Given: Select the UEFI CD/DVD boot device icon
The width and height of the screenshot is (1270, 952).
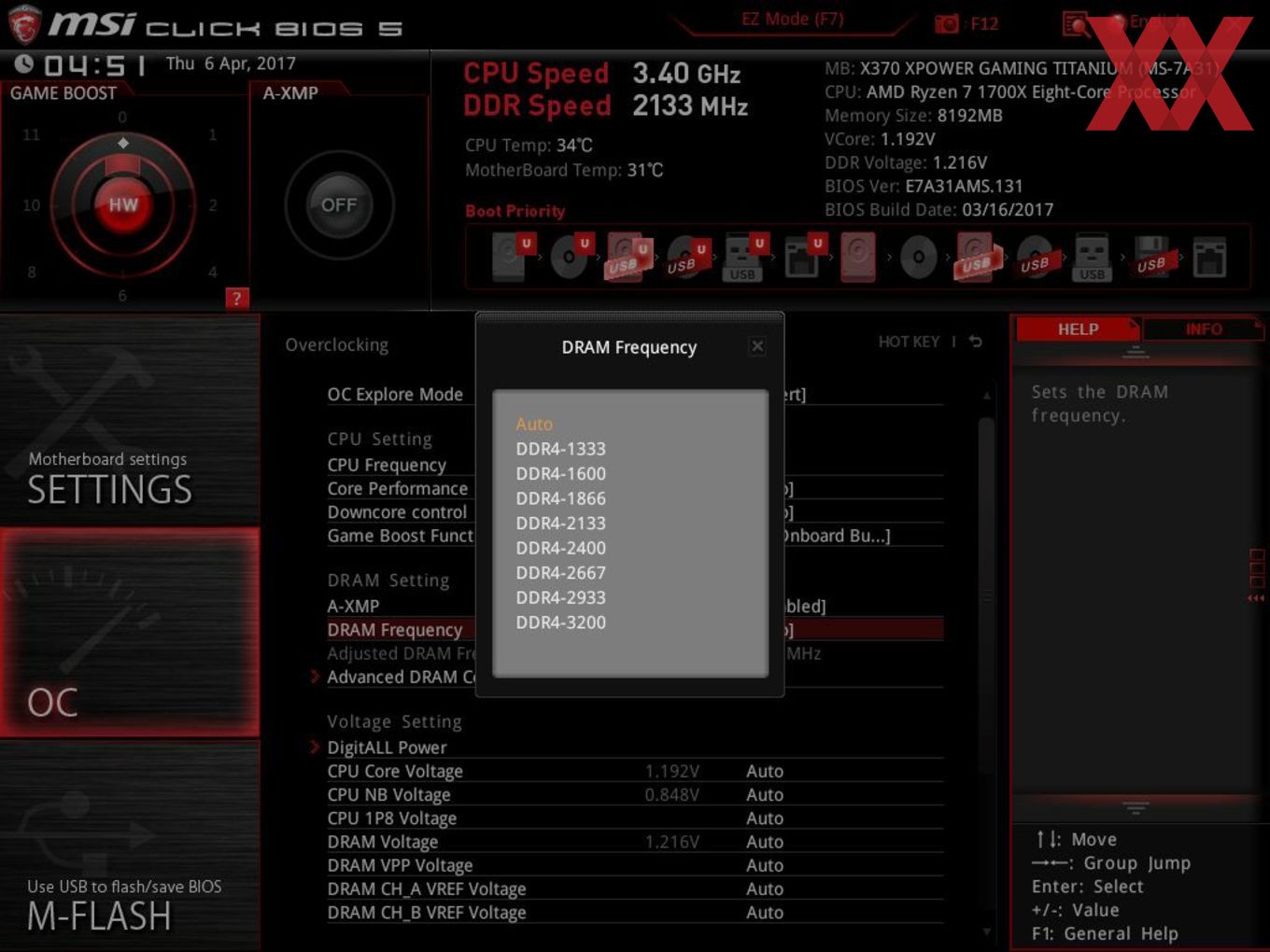Looking at the screenshot, I should [x=571, y=258].
